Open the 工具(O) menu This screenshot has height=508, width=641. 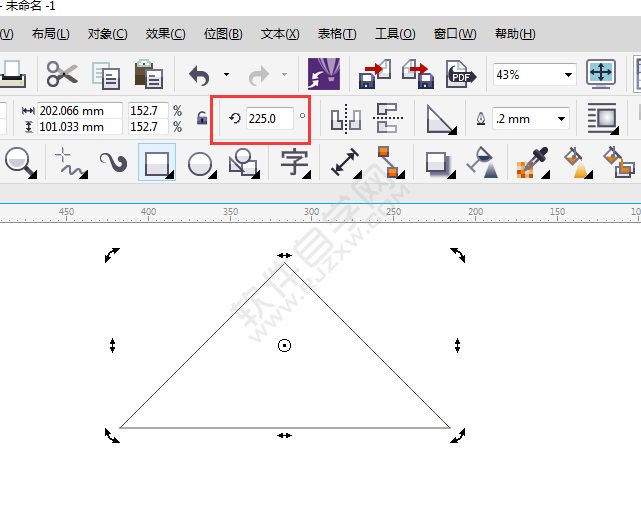pyautogui.click(x=395, y=34)
